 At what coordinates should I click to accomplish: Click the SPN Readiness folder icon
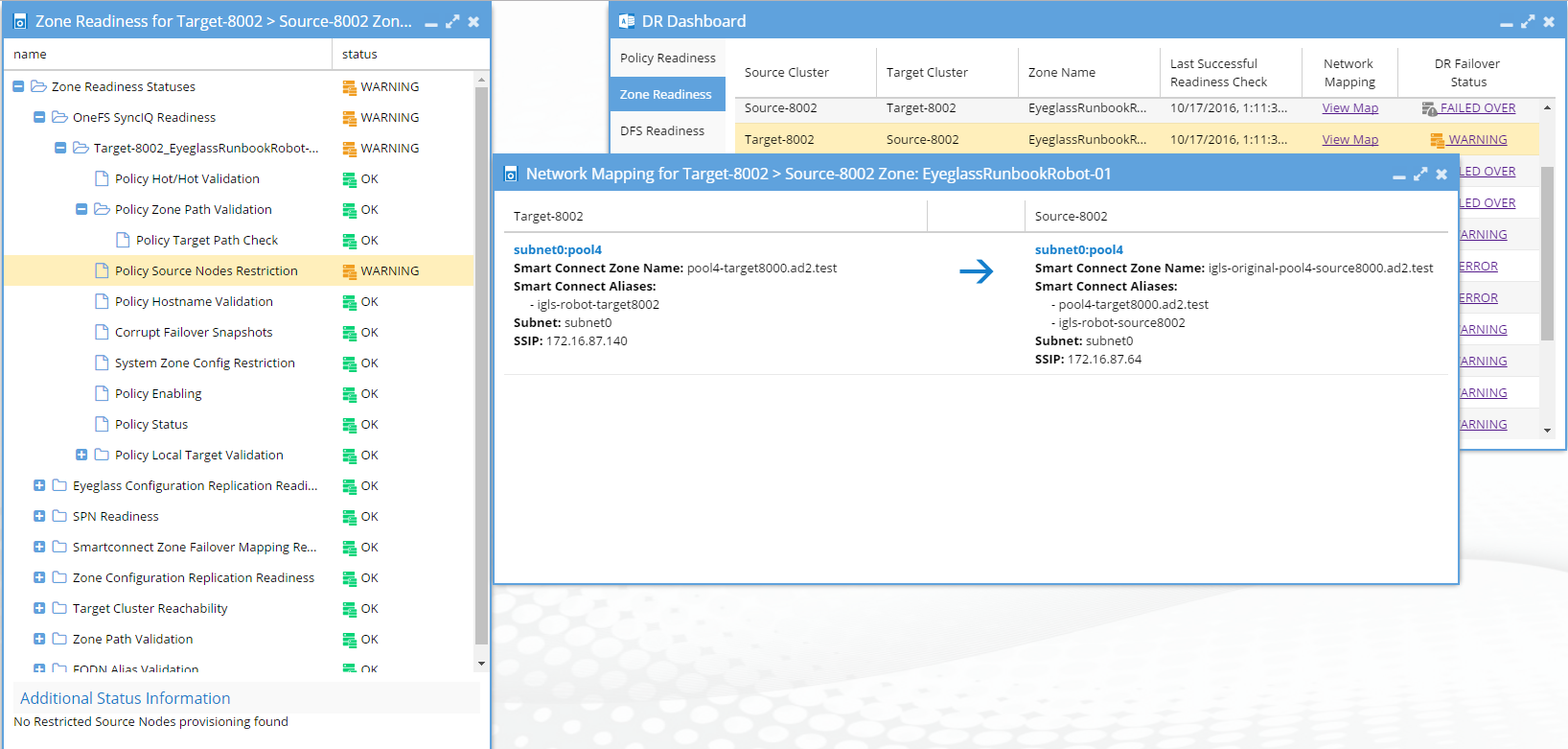[x=59, y=516]
